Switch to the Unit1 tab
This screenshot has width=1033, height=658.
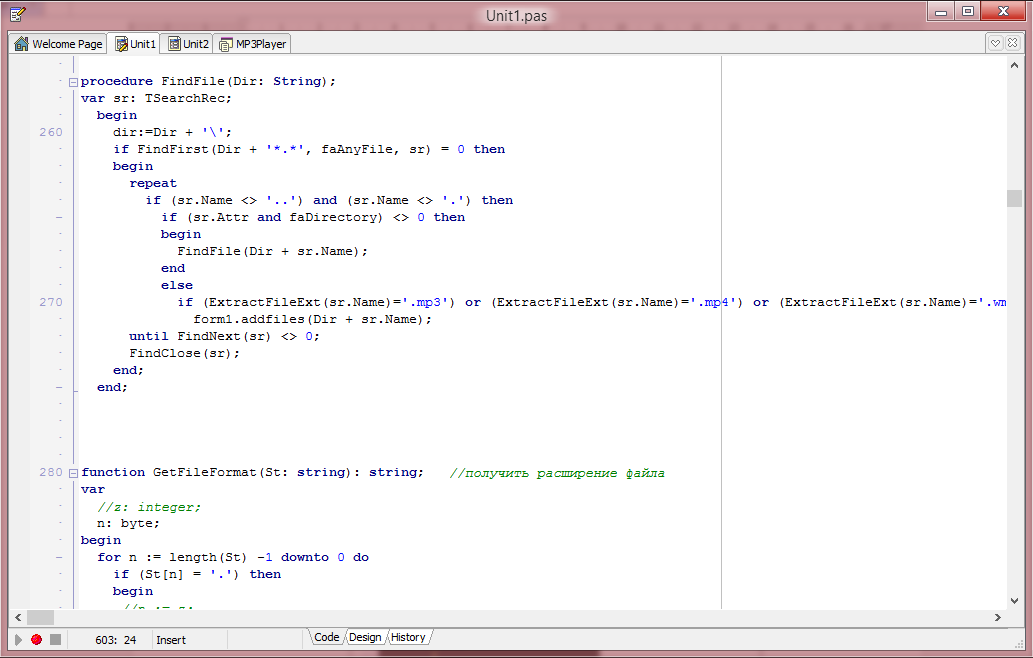click(136, 44)
